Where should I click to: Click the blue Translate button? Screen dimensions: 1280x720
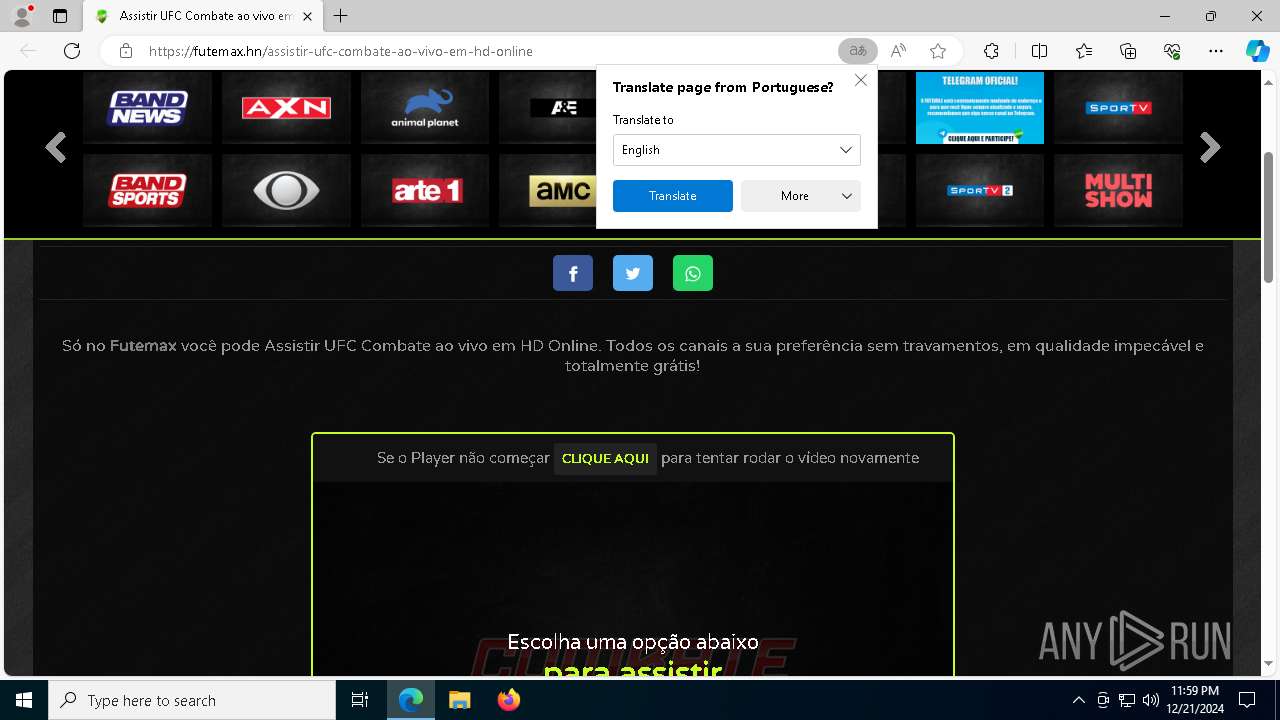point(673,196)
